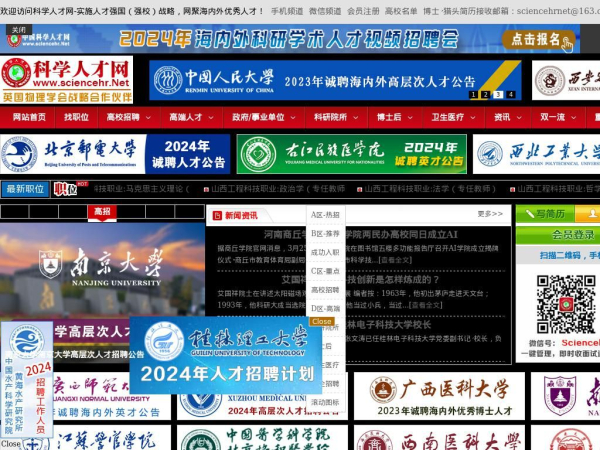This screenshot has width=600, height=450.
Task: Click the orange user icon button
Action: [588, 214]
